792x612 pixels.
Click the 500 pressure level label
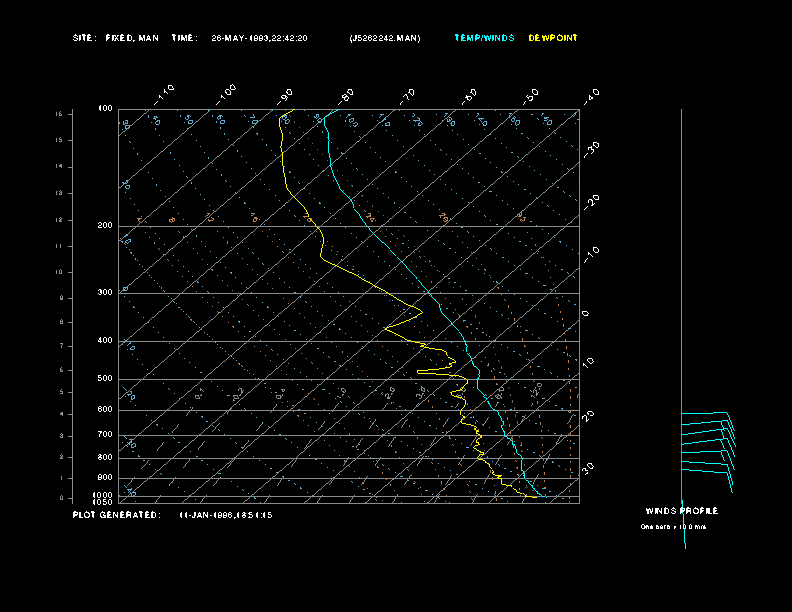(105, 379)
